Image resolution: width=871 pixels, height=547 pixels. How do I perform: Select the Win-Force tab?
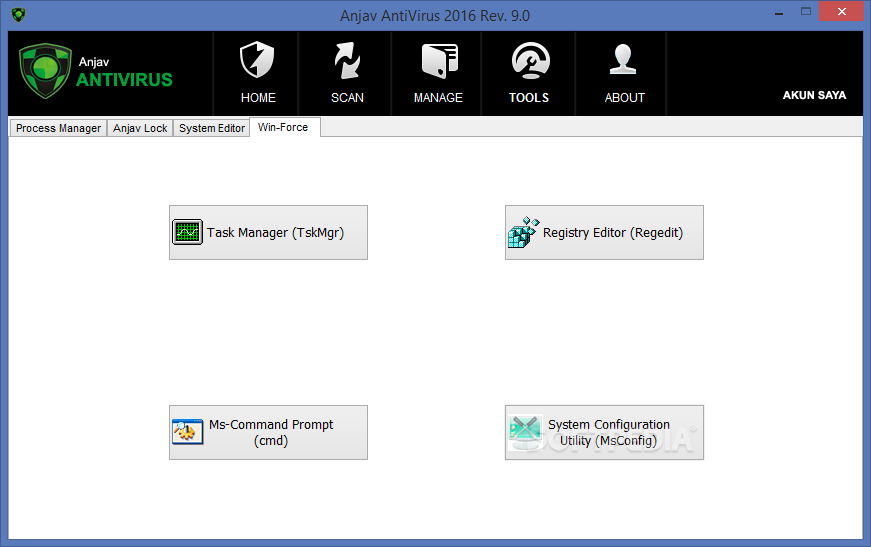point(284,127)
